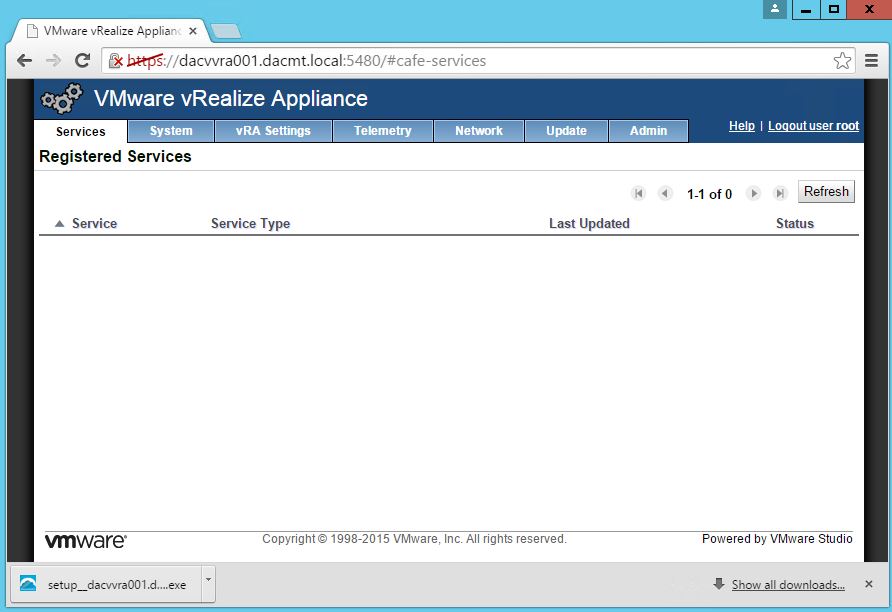Open the downloaded setup exe file
The width and height of the screenshot is (892, 612).
[x=107, y=584]
